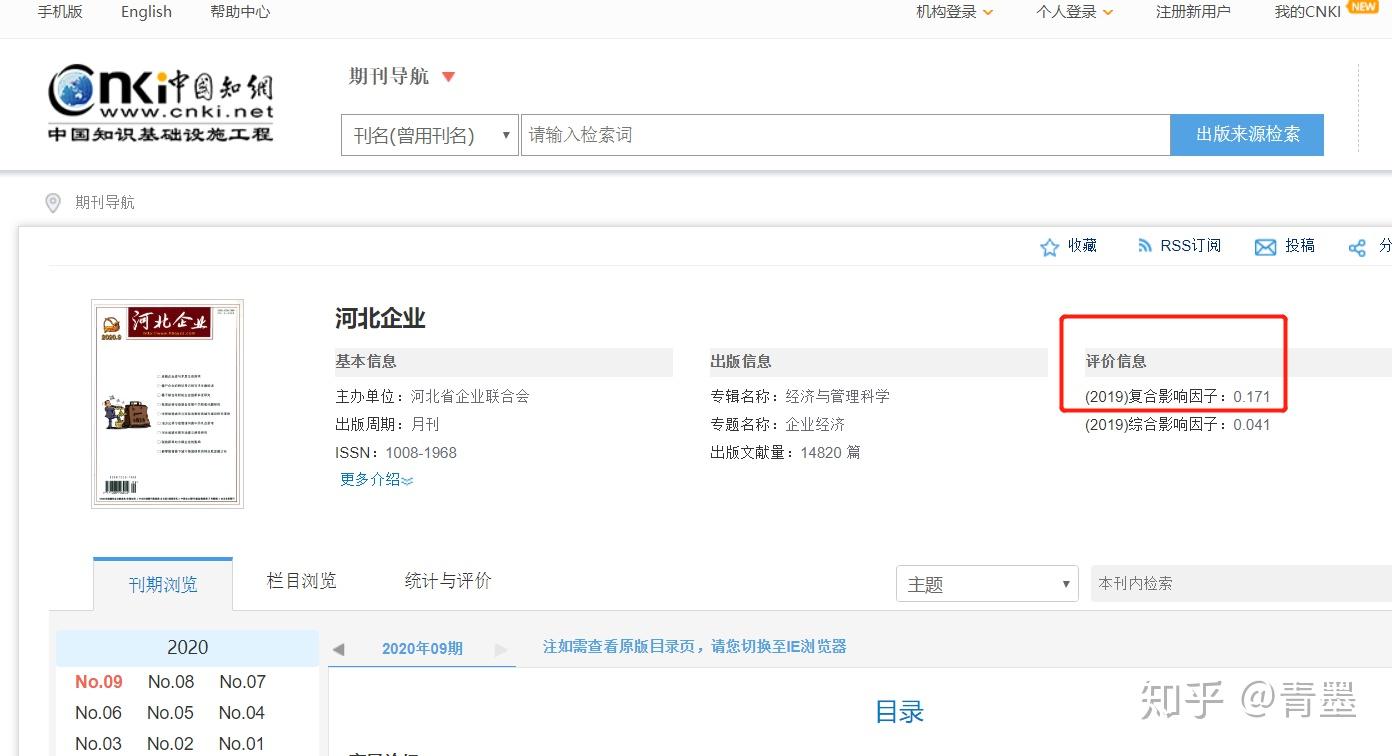Click 注册新用户
The height and width of the screenshot is (756, 1392).
tap(1193, 12)
